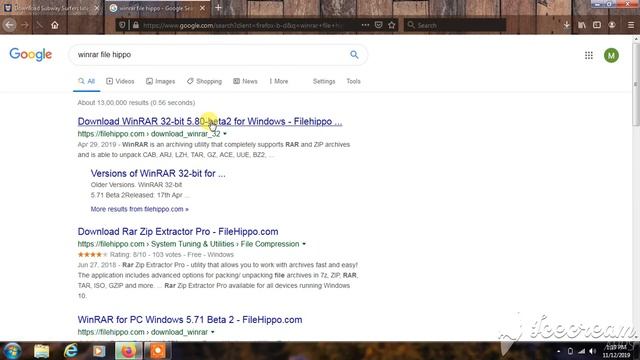Open Firefox hamburger menu
640x360 pixels.
tap(631, 25)
